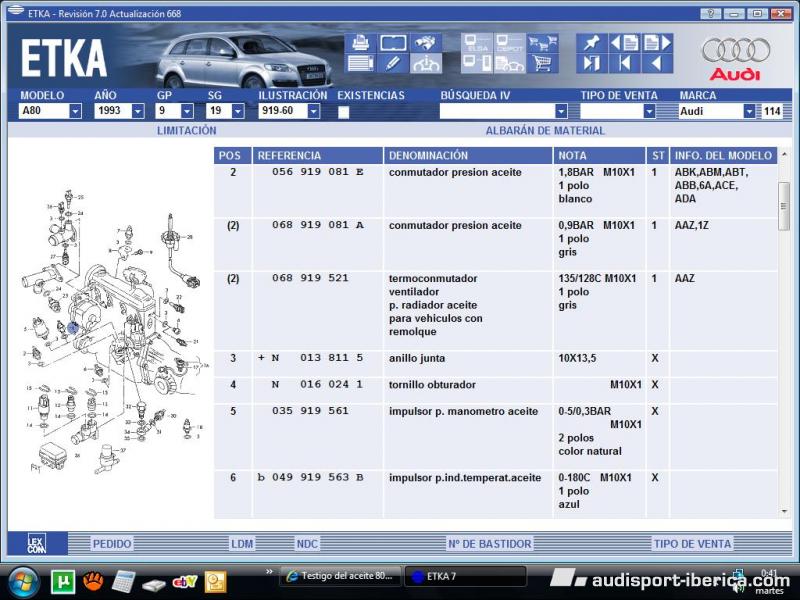The height and width of the screenshot is (600, 800).
Task: Select reference 049 919 563 B
Action: 317,478
